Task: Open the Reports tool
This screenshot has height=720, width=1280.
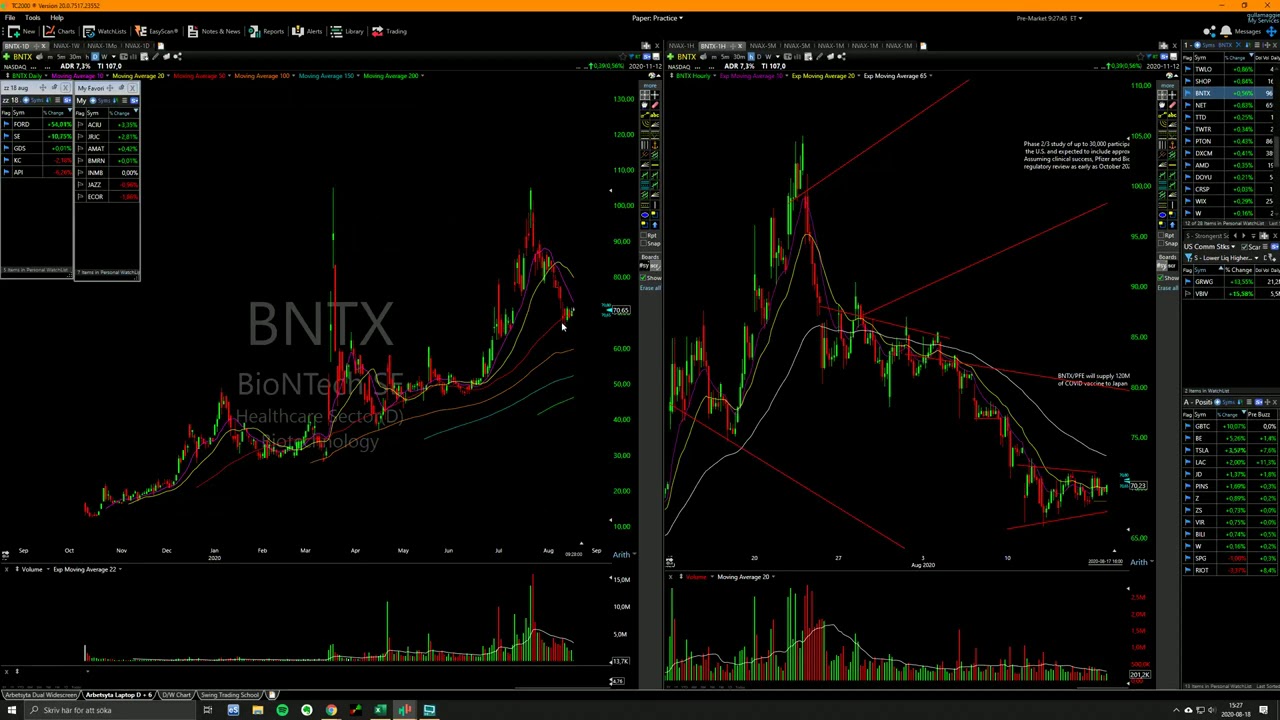Action: [x=266, y=31]
